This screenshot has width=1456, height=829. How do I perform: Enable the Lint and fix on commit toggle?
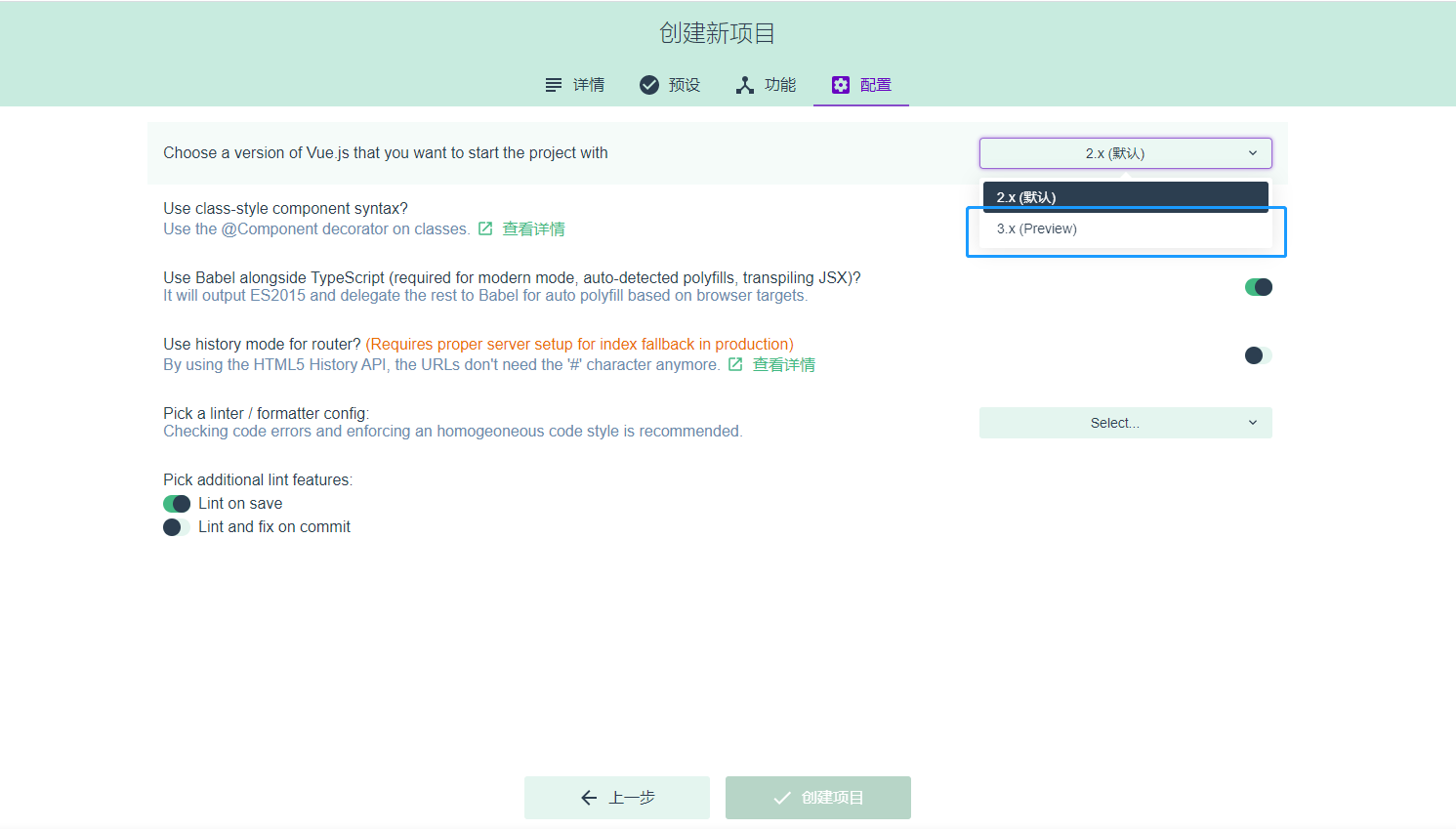pos(177,526)
